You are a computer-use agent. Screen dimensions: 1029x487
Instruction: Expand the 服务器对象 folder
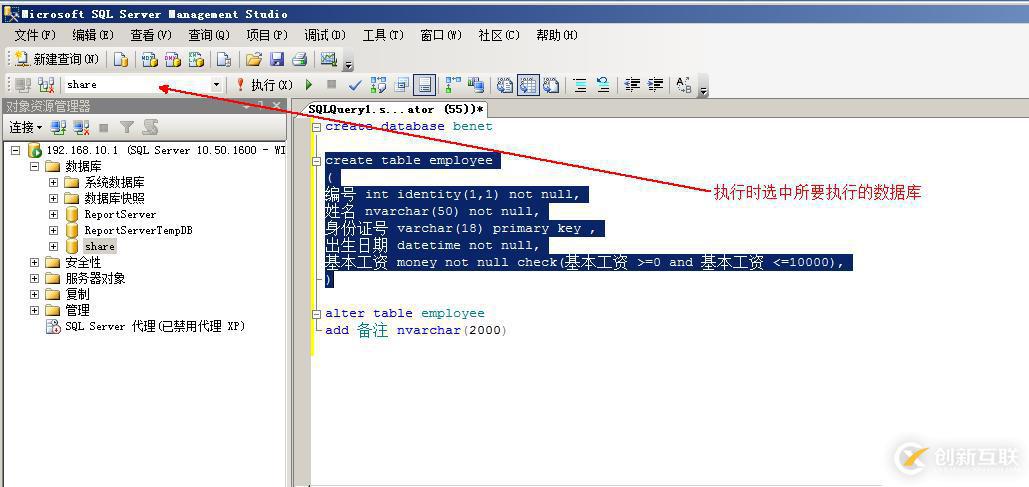click(x=34, y=278)
